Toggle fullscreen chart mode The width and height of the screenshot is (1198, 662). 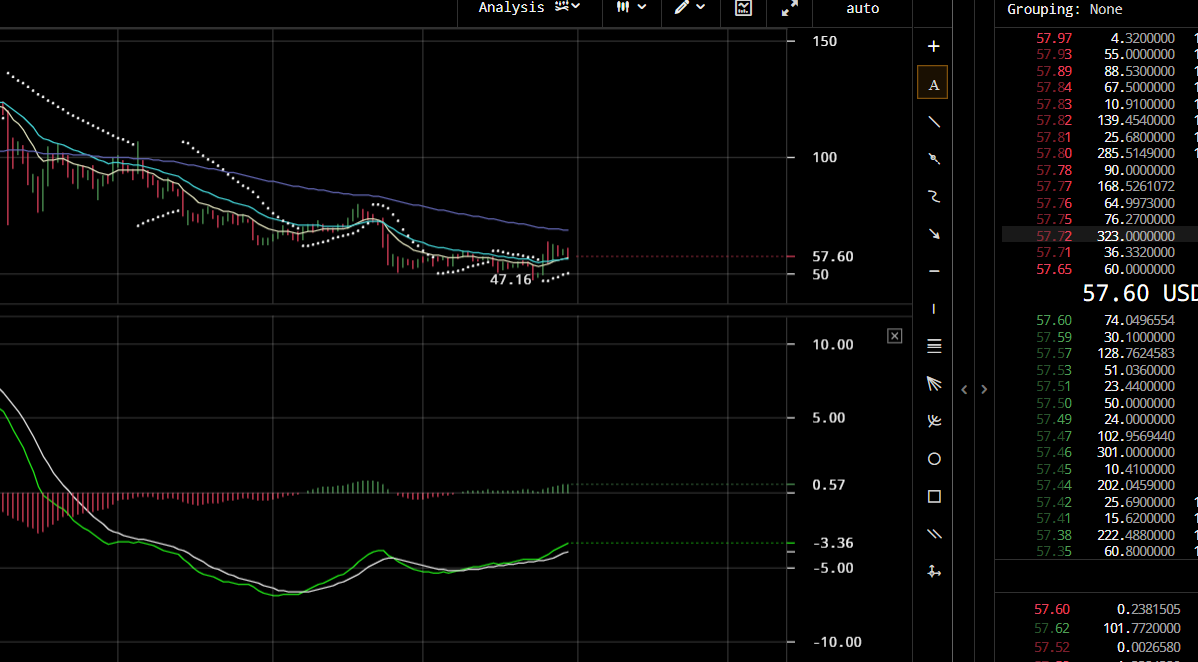coord(789,8)
